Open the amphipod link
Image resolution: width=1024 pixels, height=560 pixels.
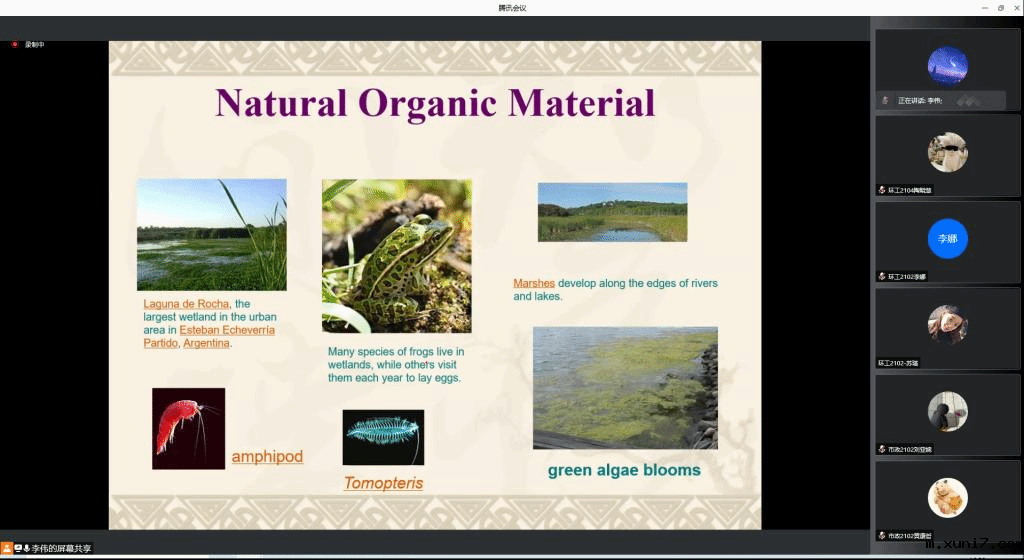click(267, 457)
